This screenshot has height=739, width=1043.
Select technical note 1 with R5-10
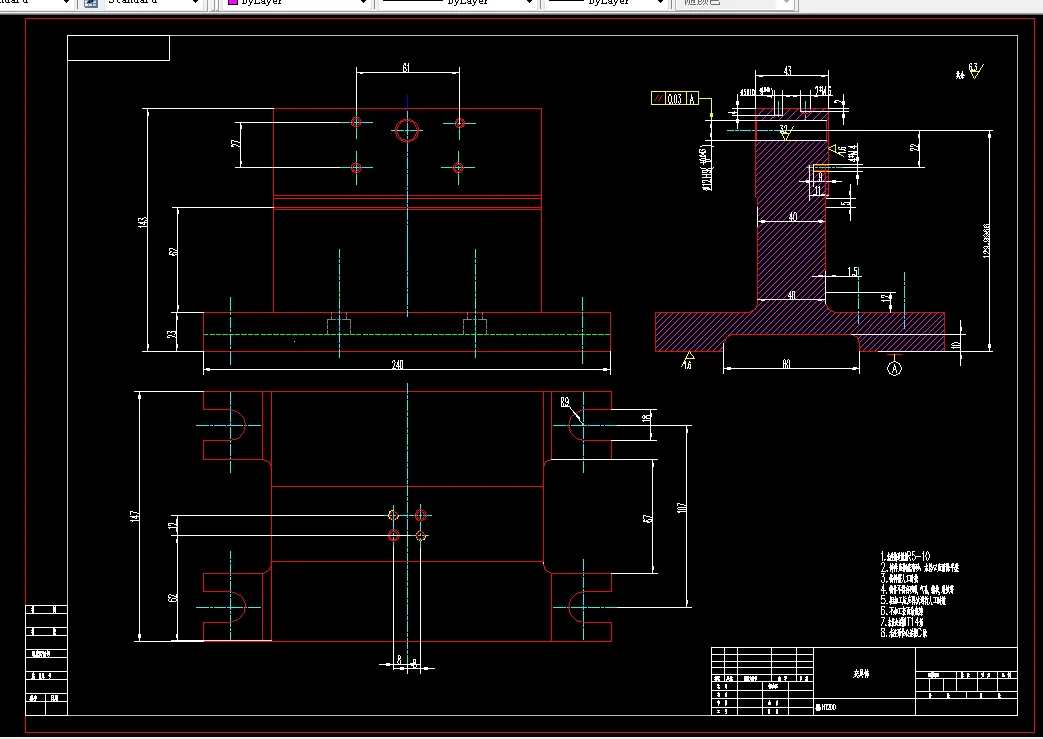point(905,556)
